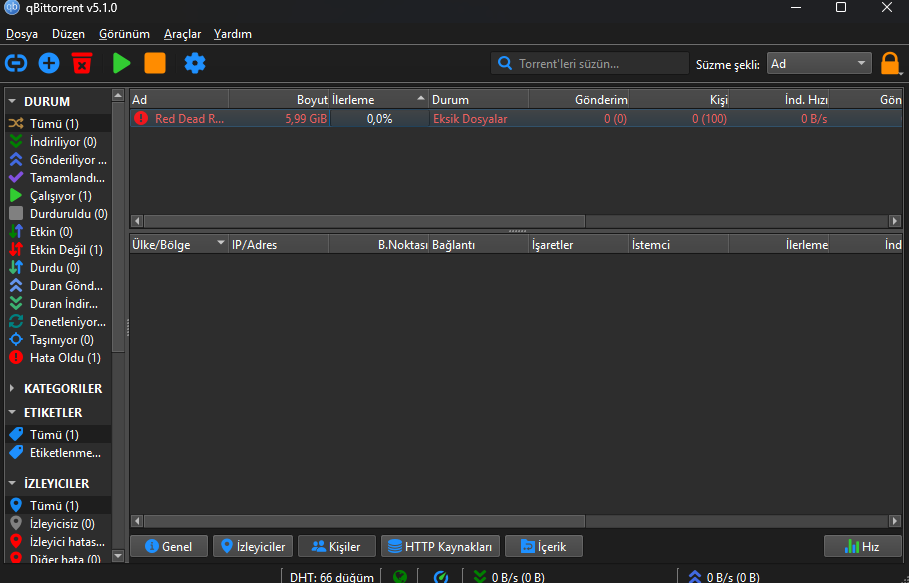Image resolution: width=909 pixels, height=583 pixels.
Task: Switch to the İçerik tab
Action: [x=544, y=546]
